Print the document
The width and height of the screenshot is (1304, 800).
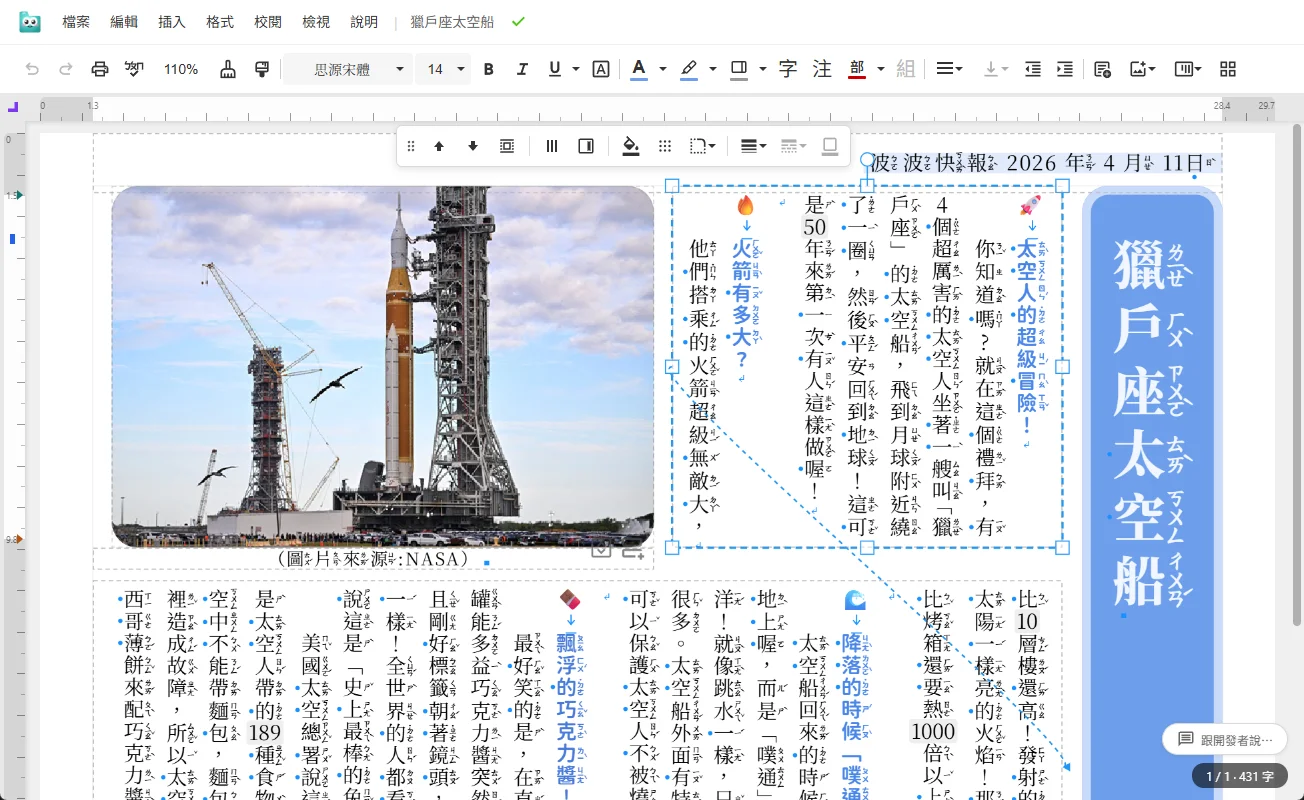point(100,69)
